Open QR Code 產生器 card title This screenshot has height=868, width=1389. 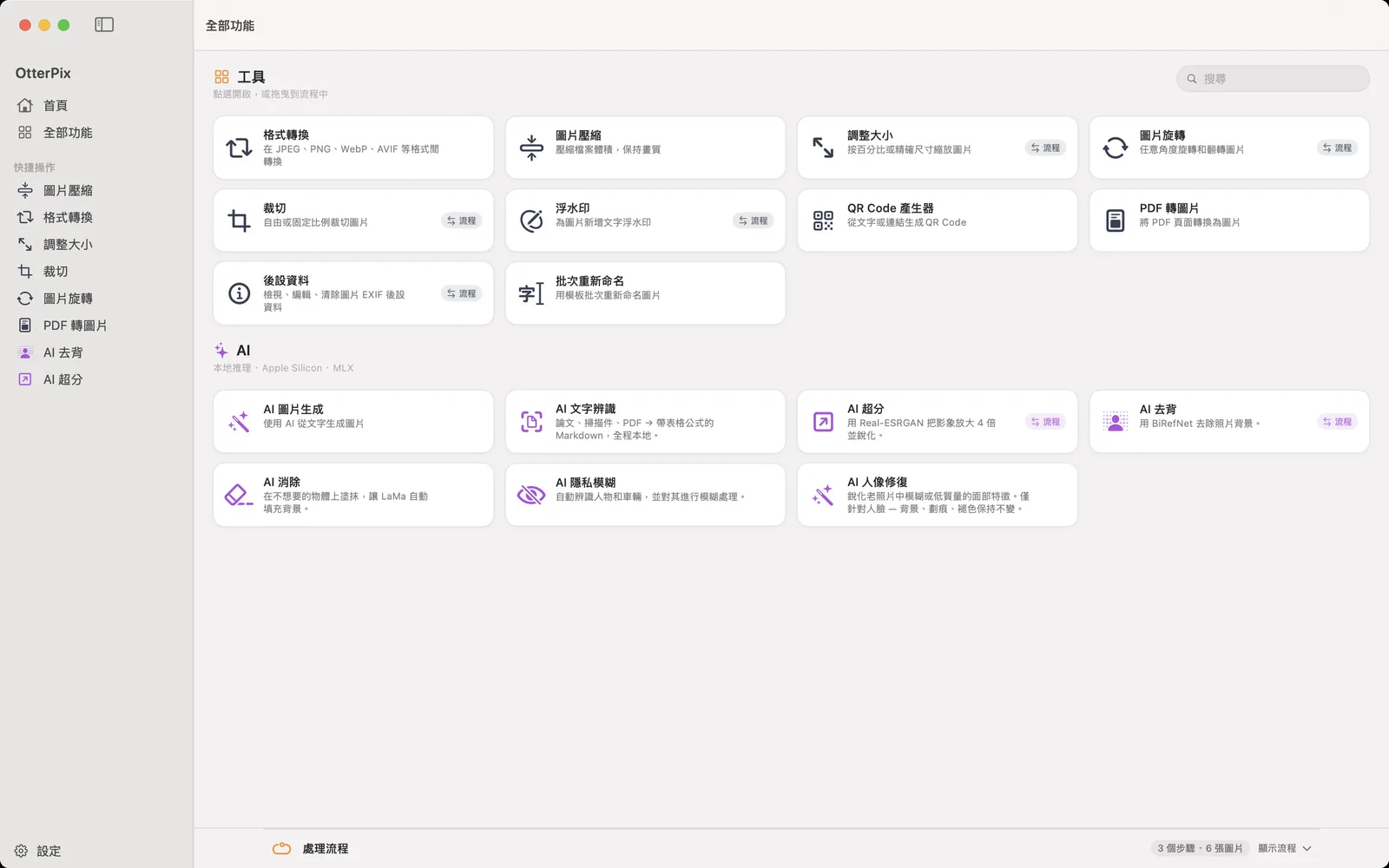[x=891, y=208]
